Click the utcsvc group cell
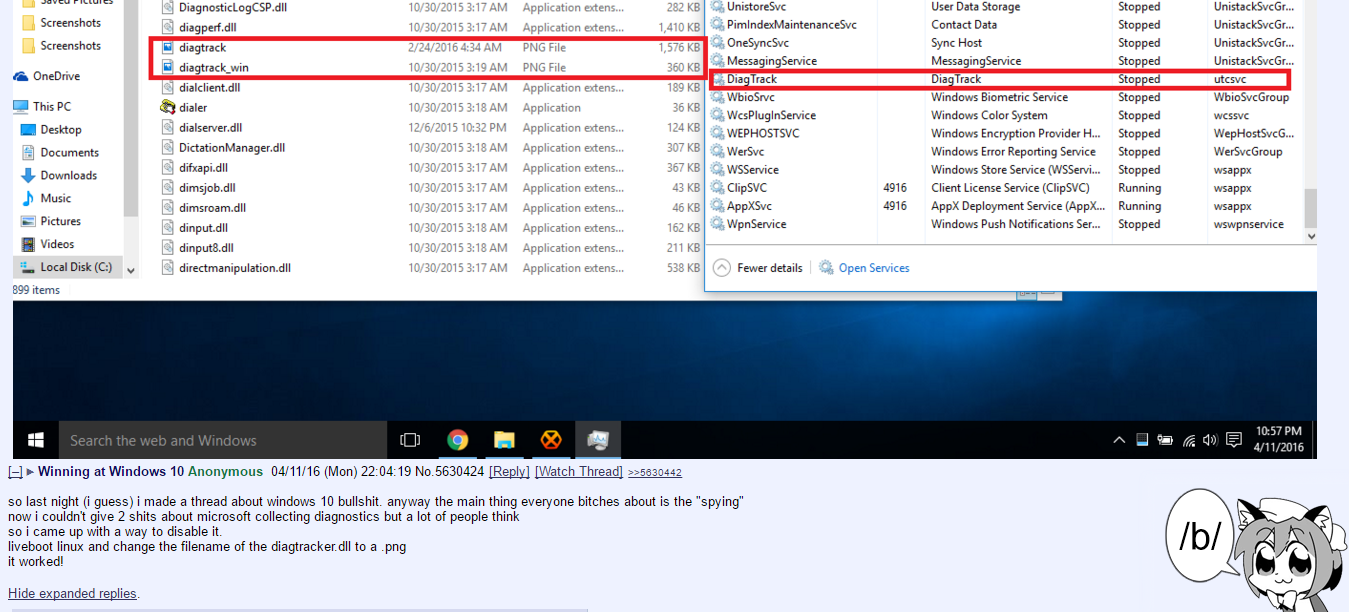The image size is (1349, 612). [1230, 79]
